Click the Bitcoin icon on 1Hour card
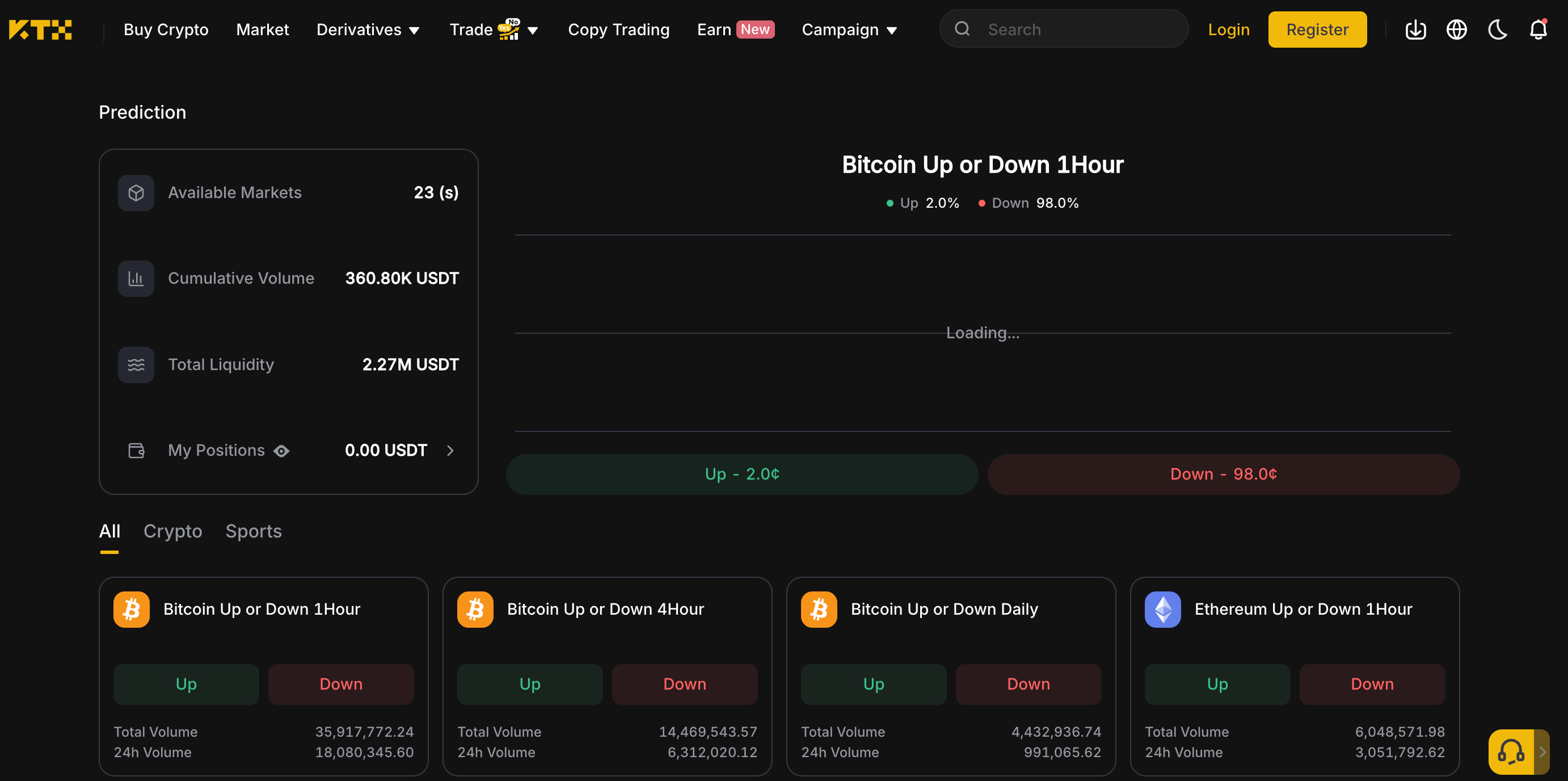1568x781 pixels. (x=132, y=609)
